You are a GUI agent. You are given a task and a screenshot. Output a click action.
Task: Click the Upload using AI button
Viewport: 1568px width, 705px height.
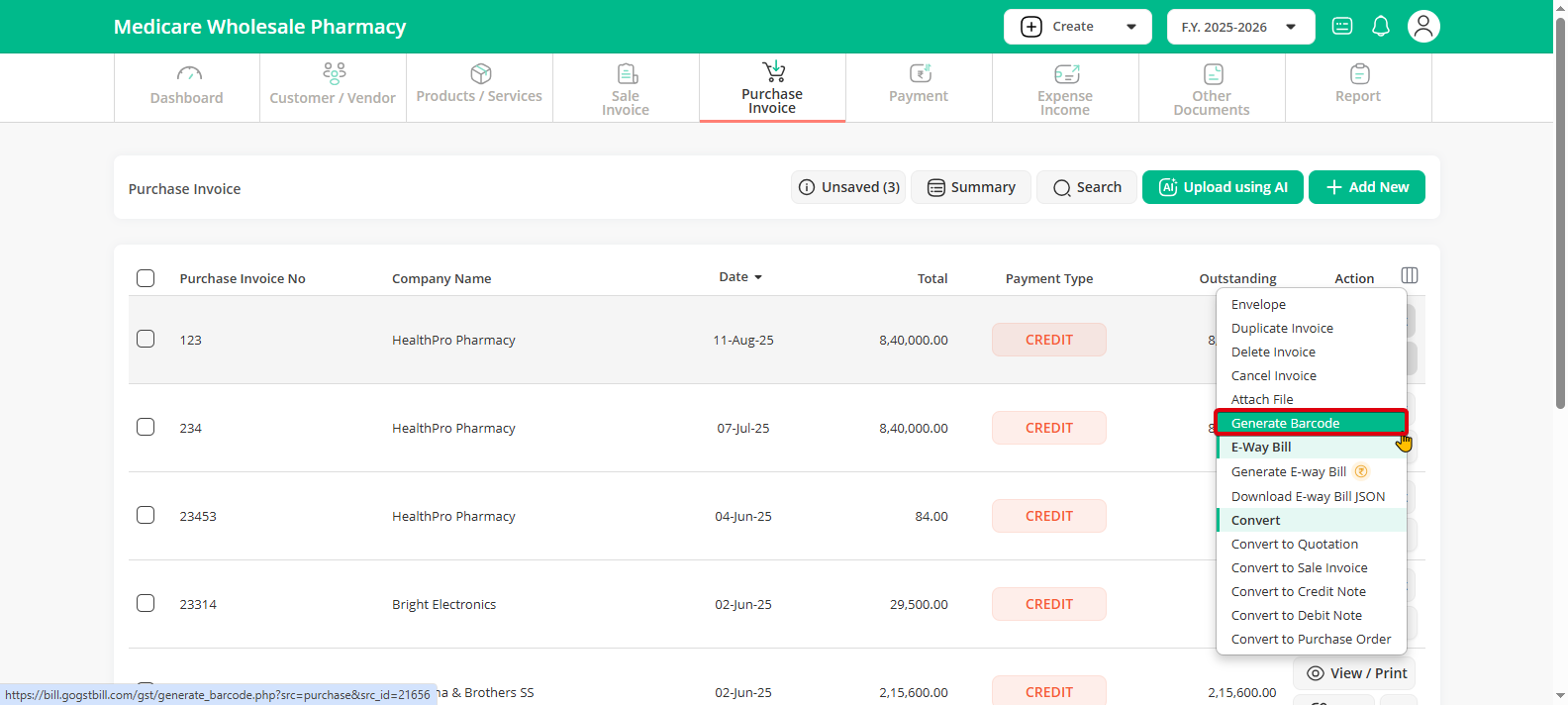1223,187
